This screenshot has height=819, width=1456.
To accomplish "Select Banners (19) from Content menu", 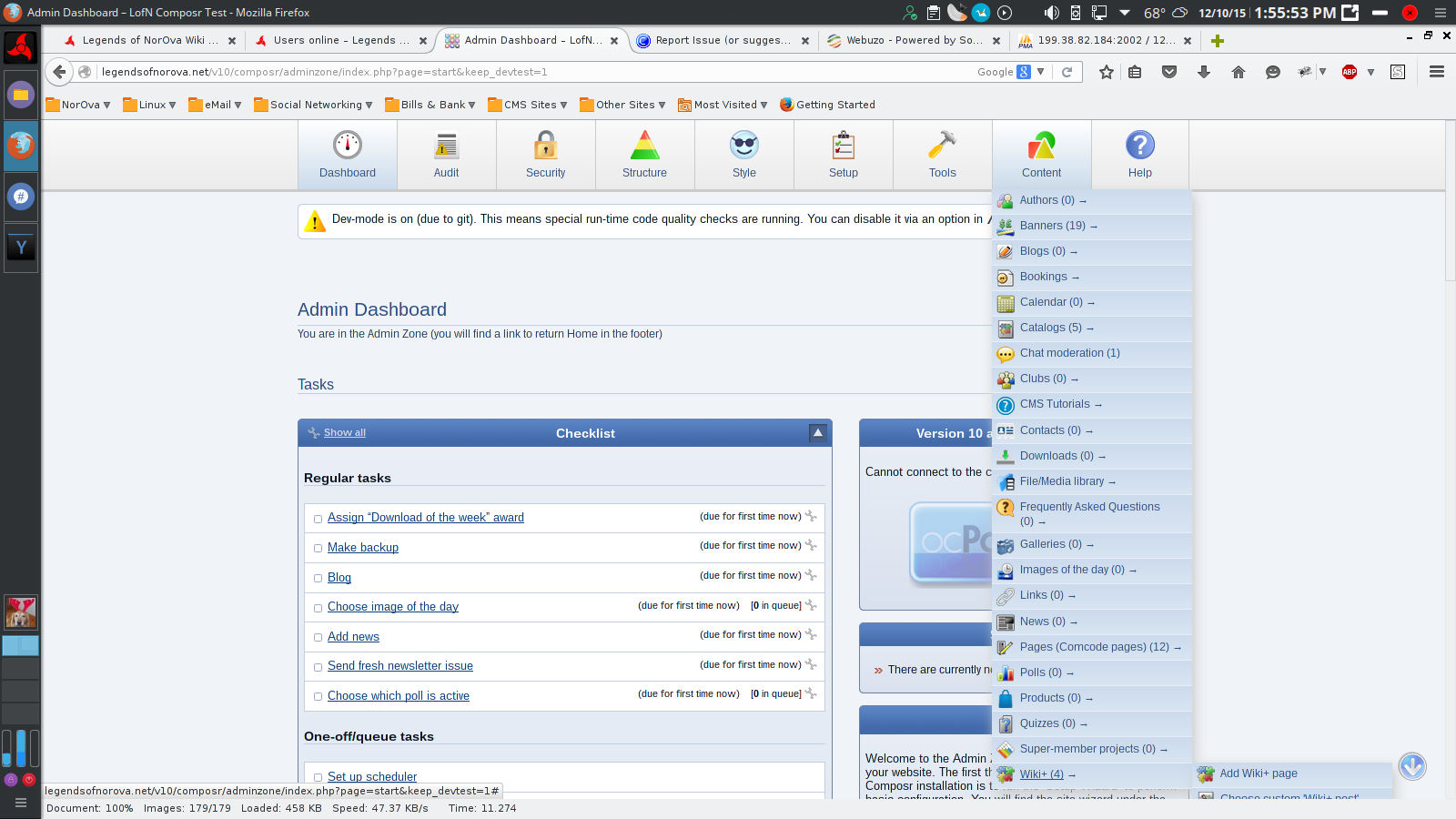I will click(1052, 226).
